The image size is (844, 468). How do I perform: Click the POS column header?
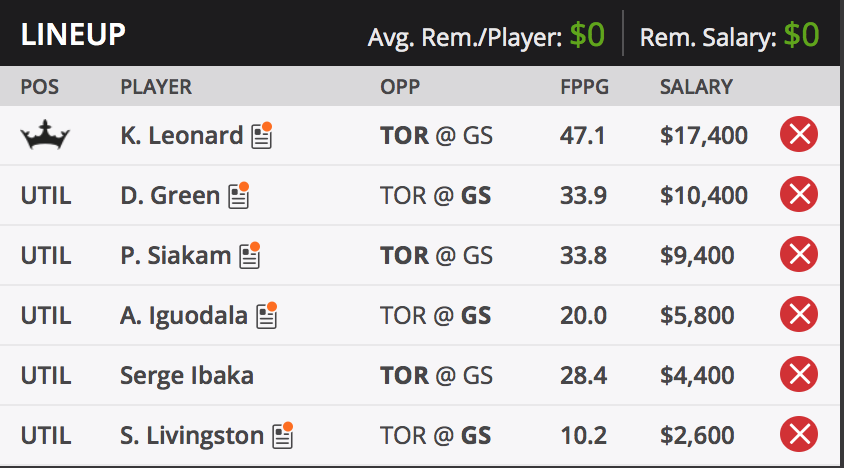tap(39, 87)
